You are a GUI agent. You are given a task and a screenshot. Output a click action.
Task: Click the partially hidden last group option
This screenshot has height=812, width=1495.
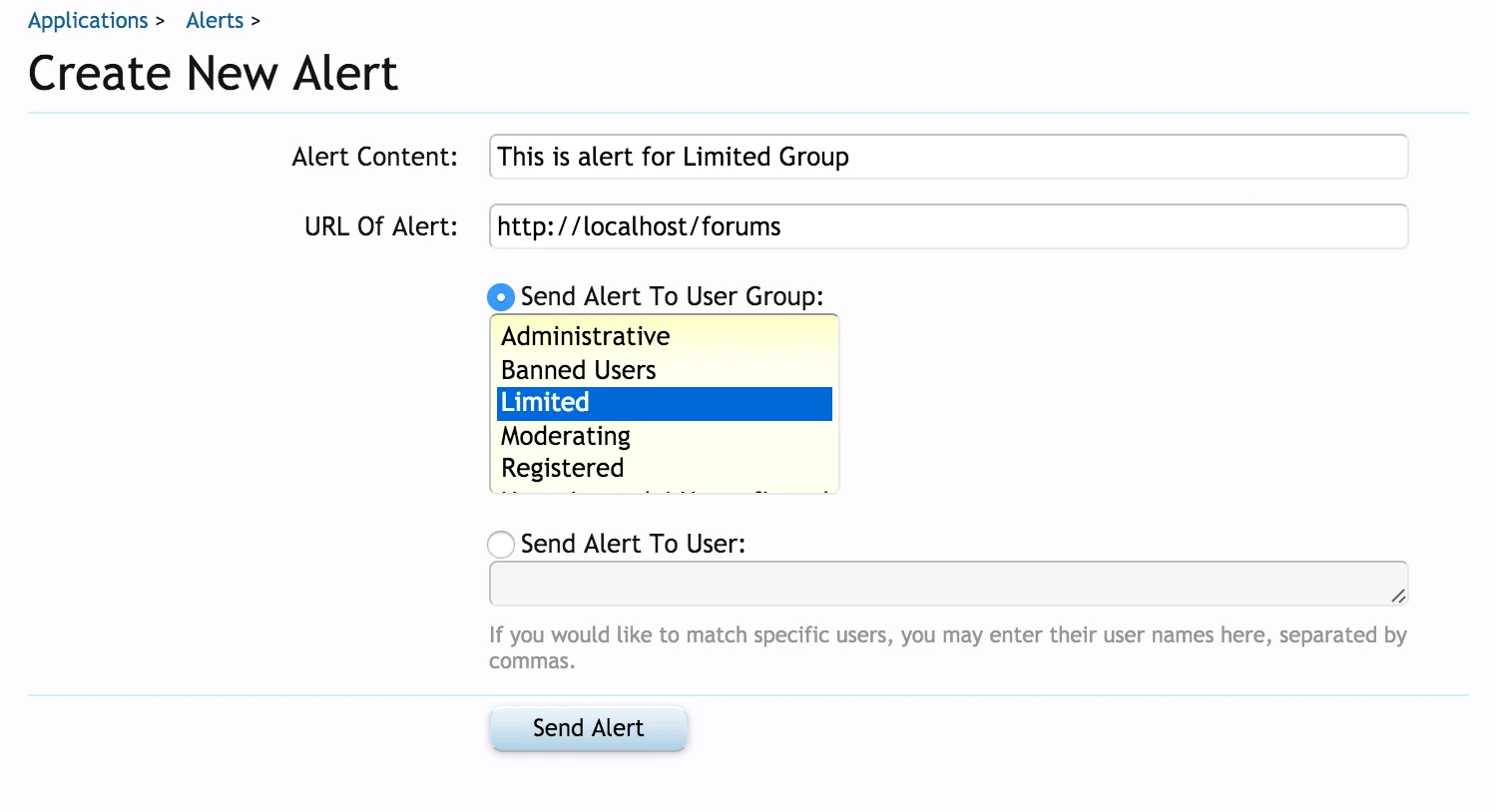[665, 490]
